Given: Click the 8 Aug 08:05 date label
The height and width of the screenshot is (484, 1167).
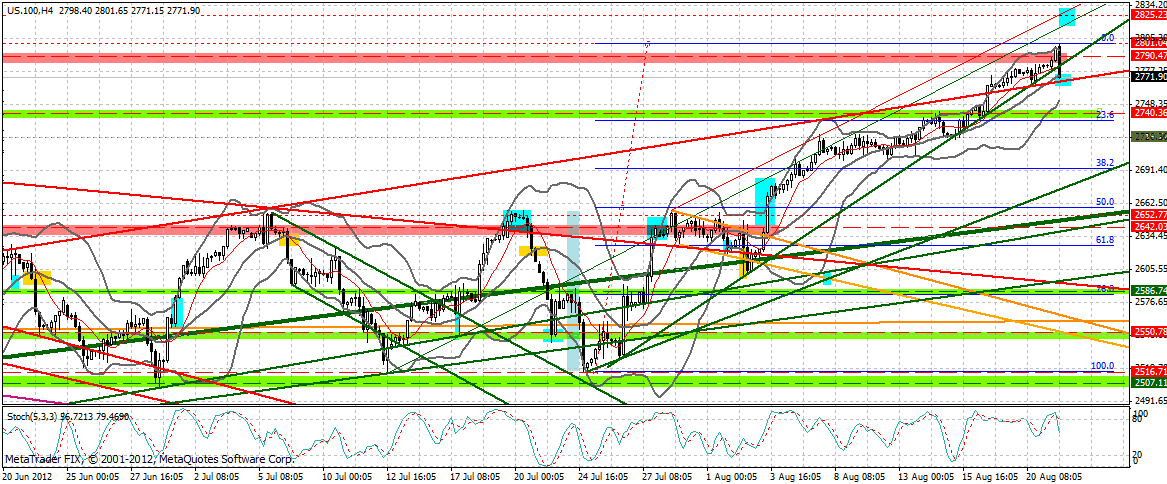Looking at the screenshot, I should click(859, 476).
